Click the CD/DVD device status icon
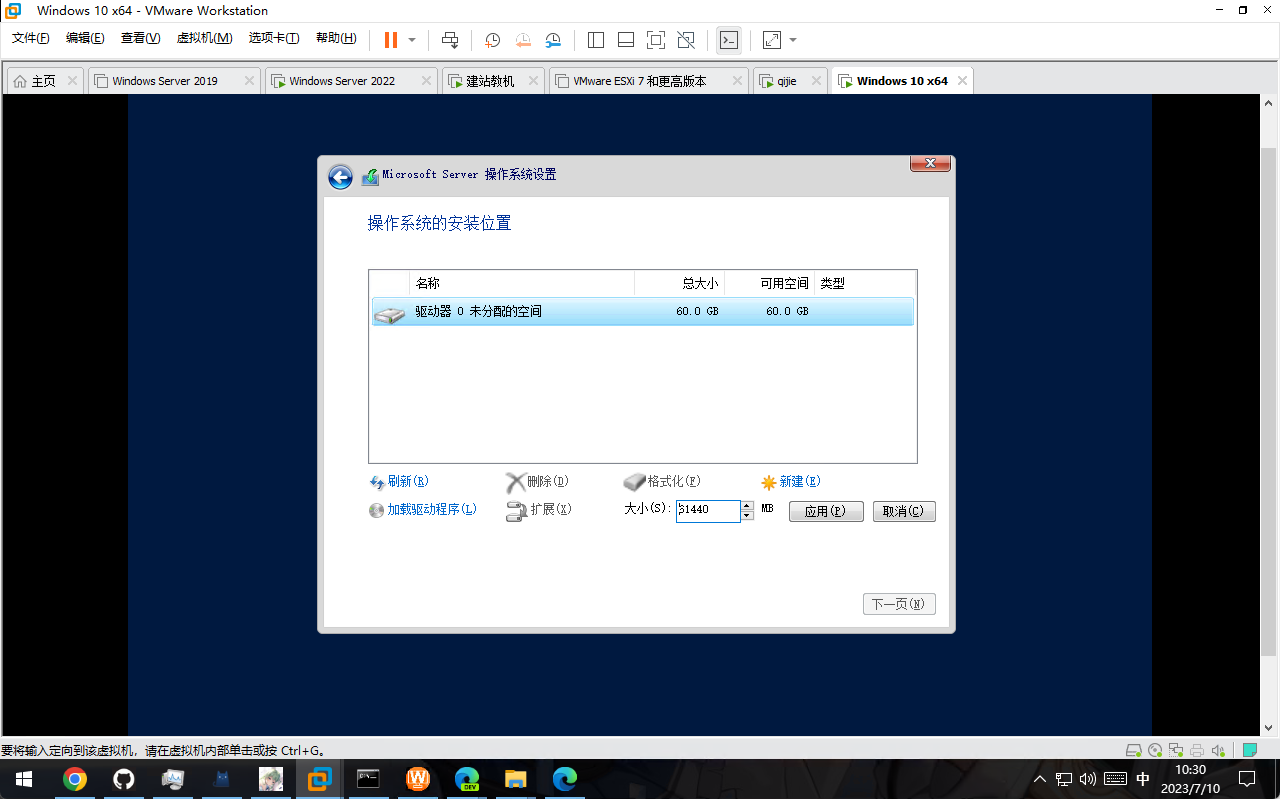Image resolution: width=1280 pixels, height=799 pixels. [x=1155, y=750]
